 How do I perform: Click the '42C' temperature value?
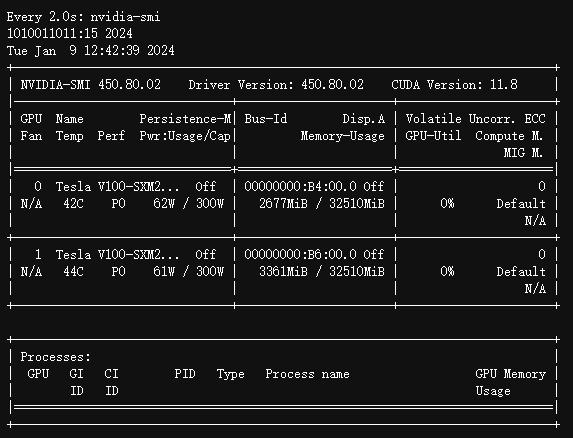point(73,203)
